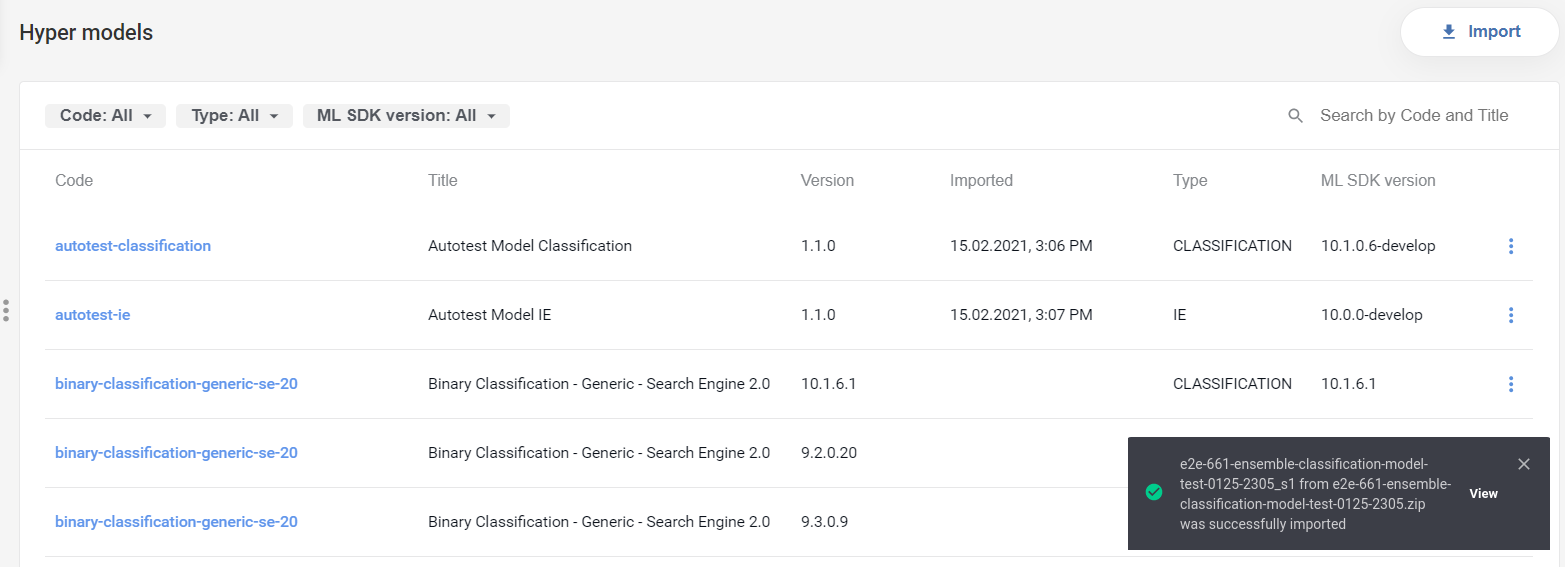Click the IE type cell
Viewport: 1565px width, 567px height.
coord(1180,315)
